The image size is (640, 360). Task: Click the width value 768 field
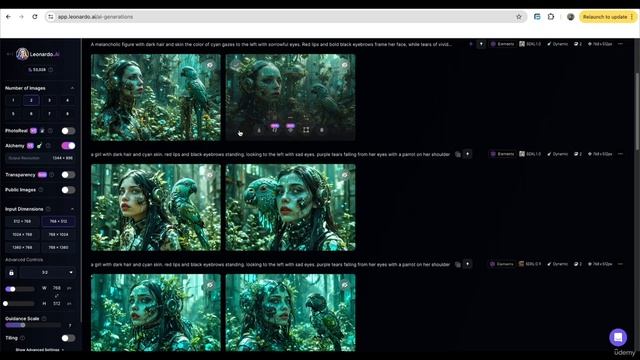[57, 288]
